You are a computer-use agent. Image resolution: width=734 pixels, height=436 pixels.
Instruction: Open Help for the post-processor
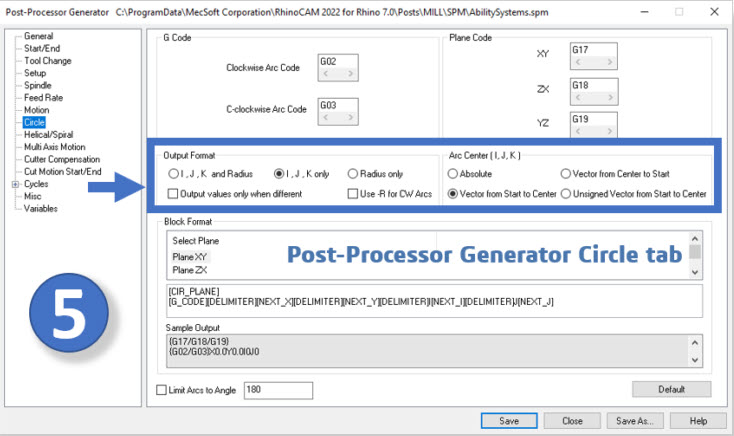tap(698, 421)
